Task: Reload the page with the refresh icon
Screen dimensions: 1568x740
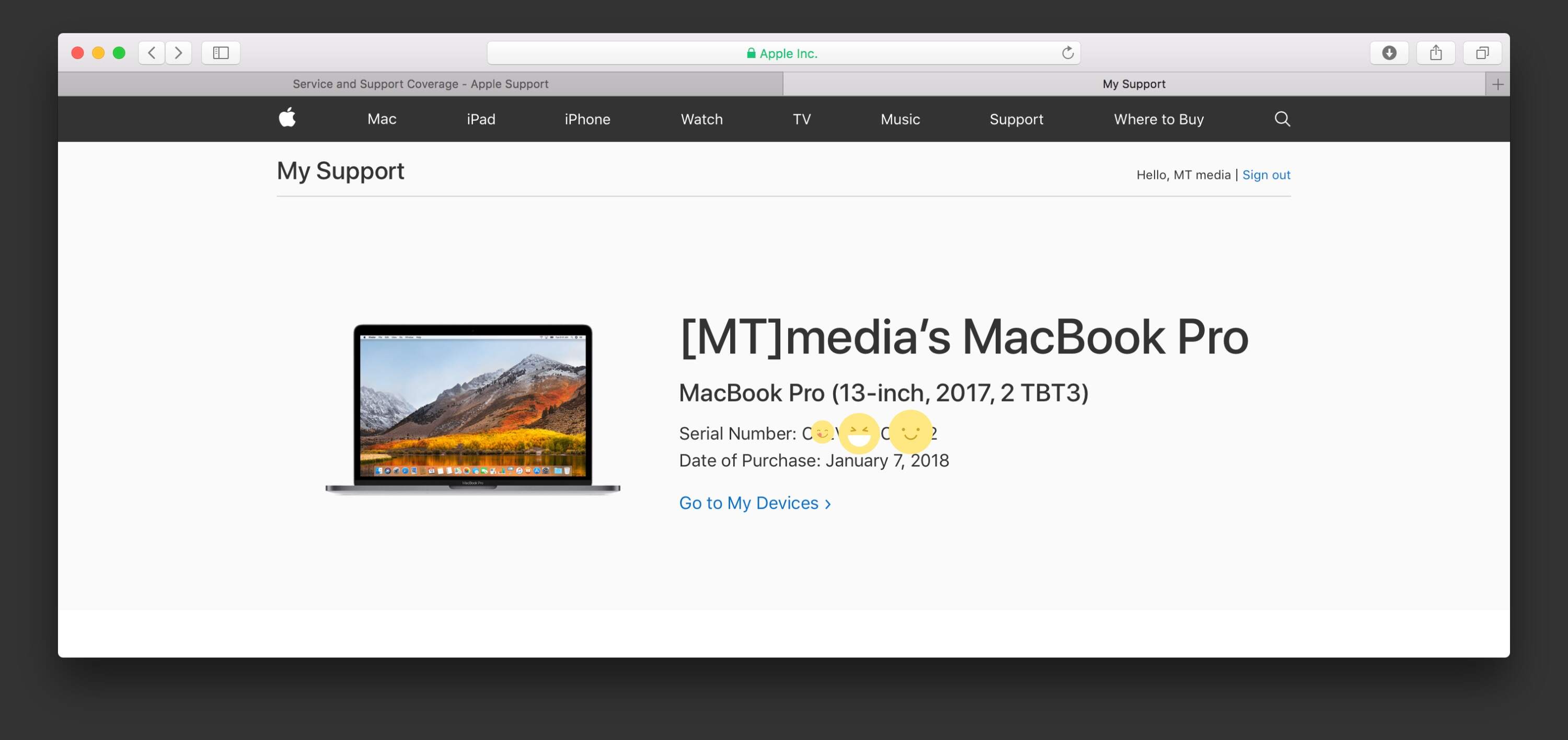Action: pyautogui.click(x=1067, y=53)
